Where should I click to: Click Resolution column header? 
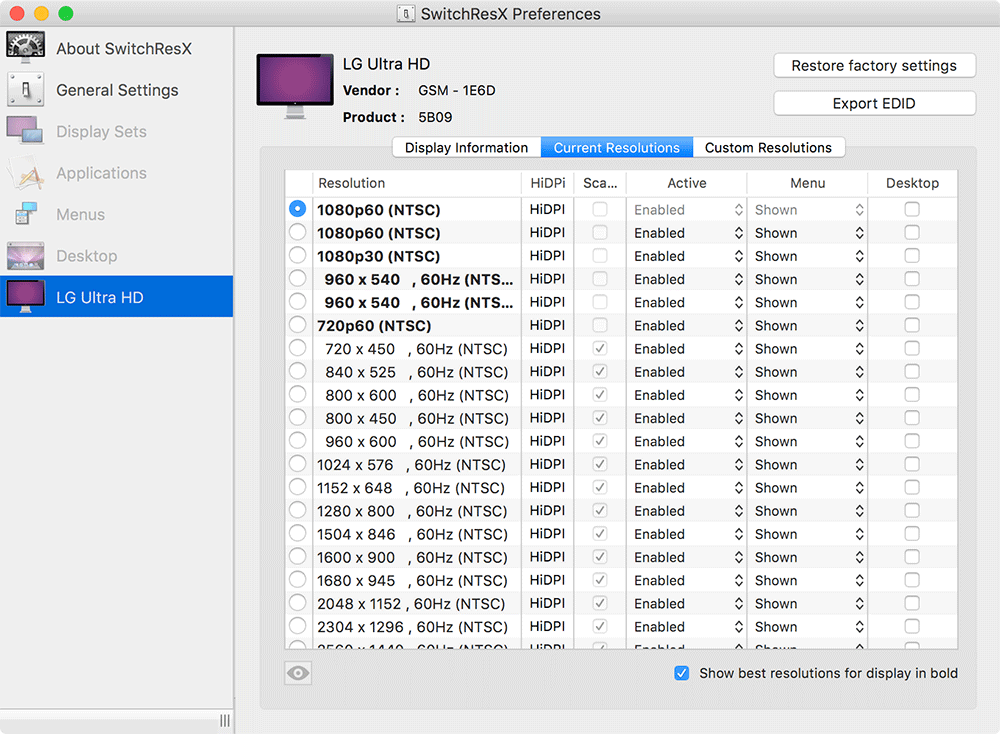(417, 183)
